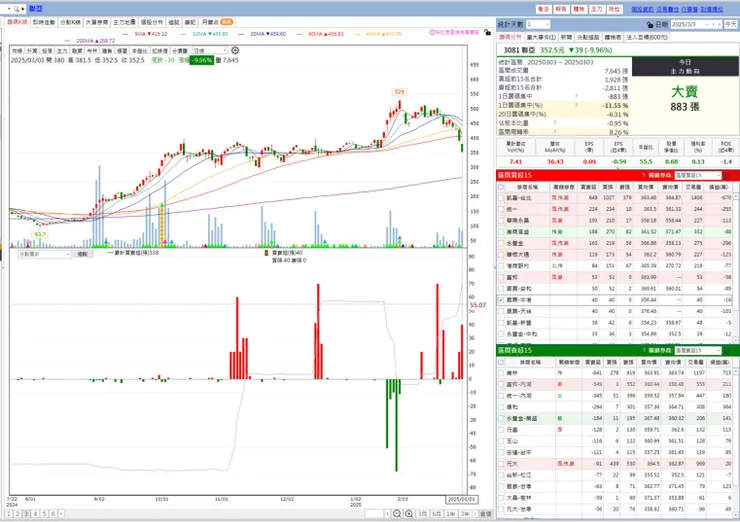
Task: Switch to the 個股分析 tab
Action: 151,22
